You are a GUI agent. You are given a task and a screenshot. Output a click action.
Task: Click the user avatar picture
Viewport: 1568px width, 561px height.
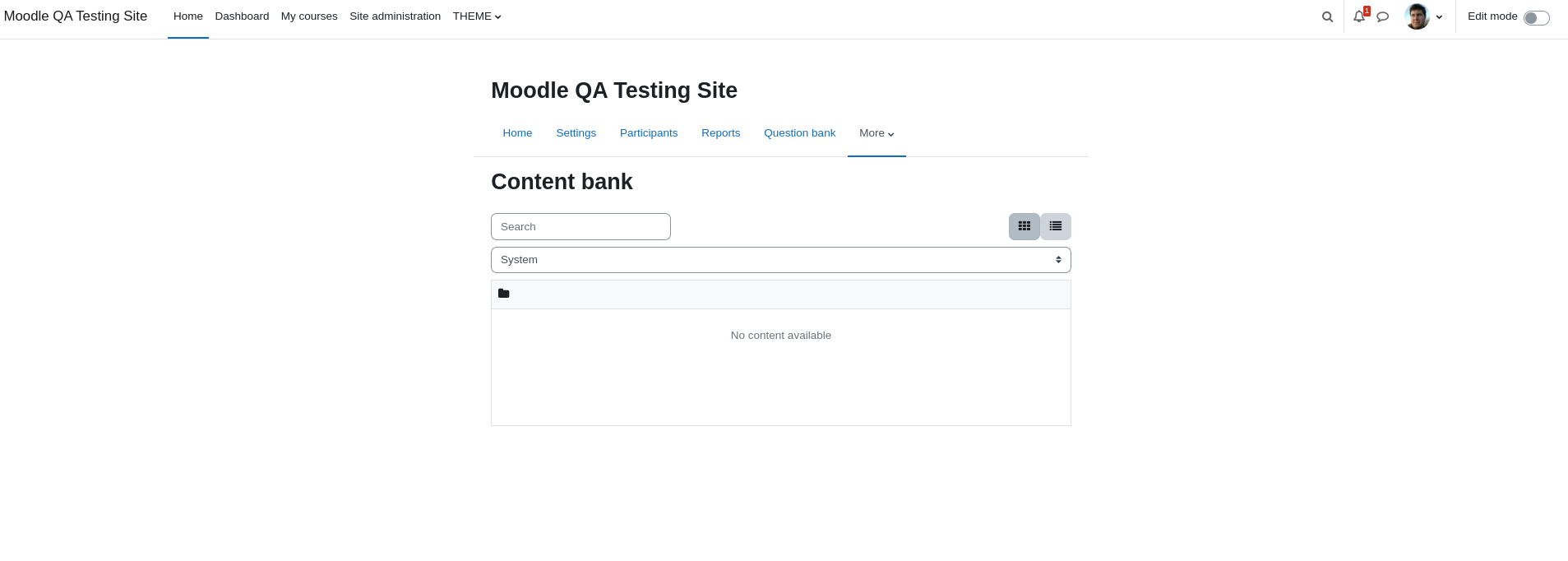(1417, 16)
